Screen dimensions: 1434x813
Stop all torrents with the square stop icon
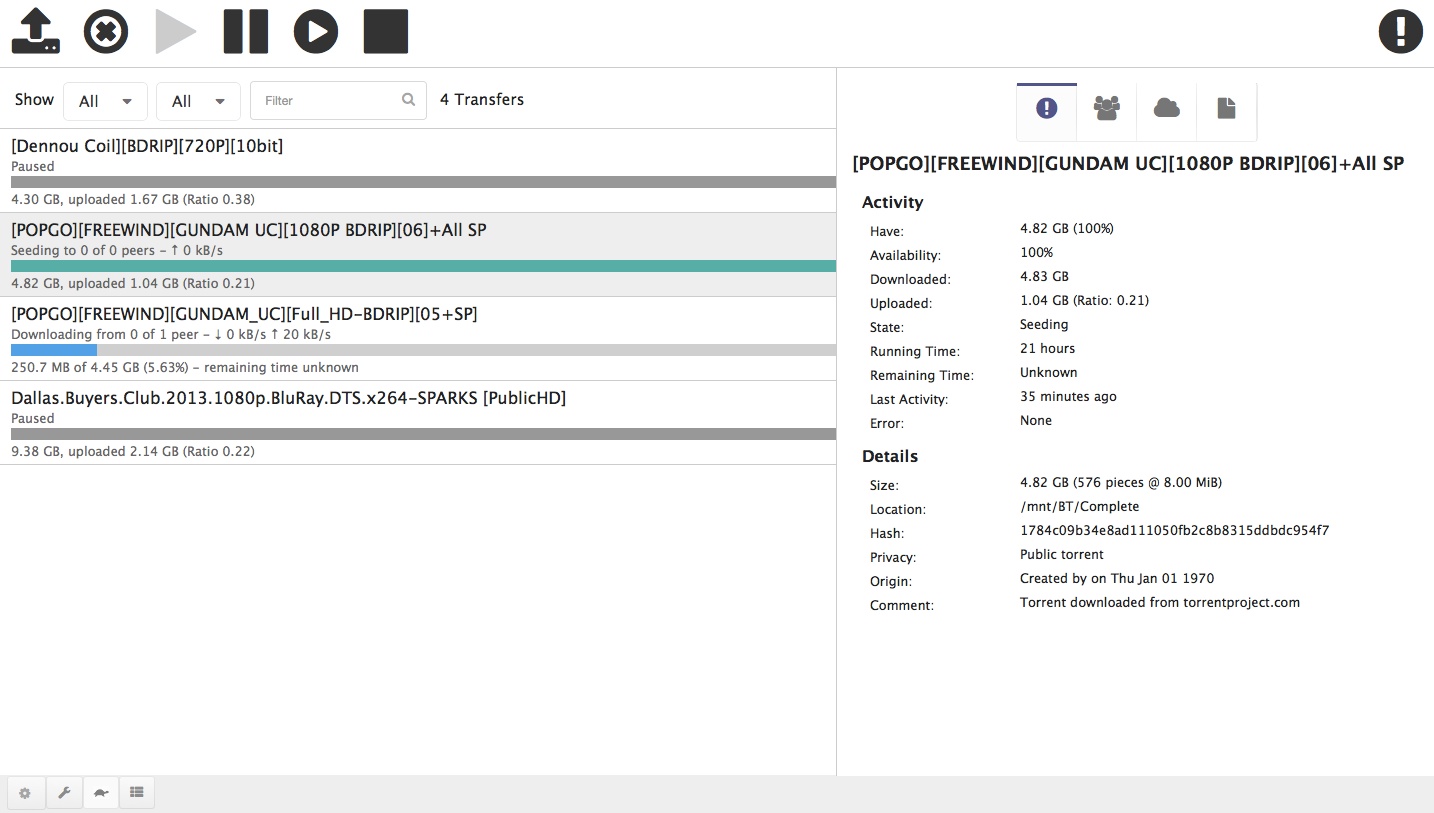(386, 31)
